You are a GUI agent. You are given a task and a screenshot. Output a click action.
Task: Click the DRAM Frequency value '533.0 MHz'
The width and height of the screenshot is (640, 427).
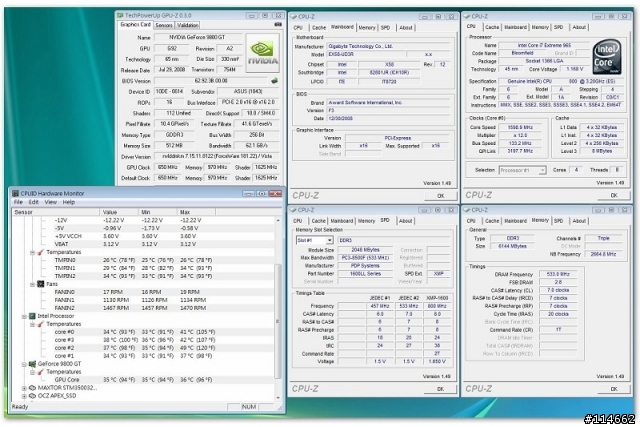click(558, 274)
